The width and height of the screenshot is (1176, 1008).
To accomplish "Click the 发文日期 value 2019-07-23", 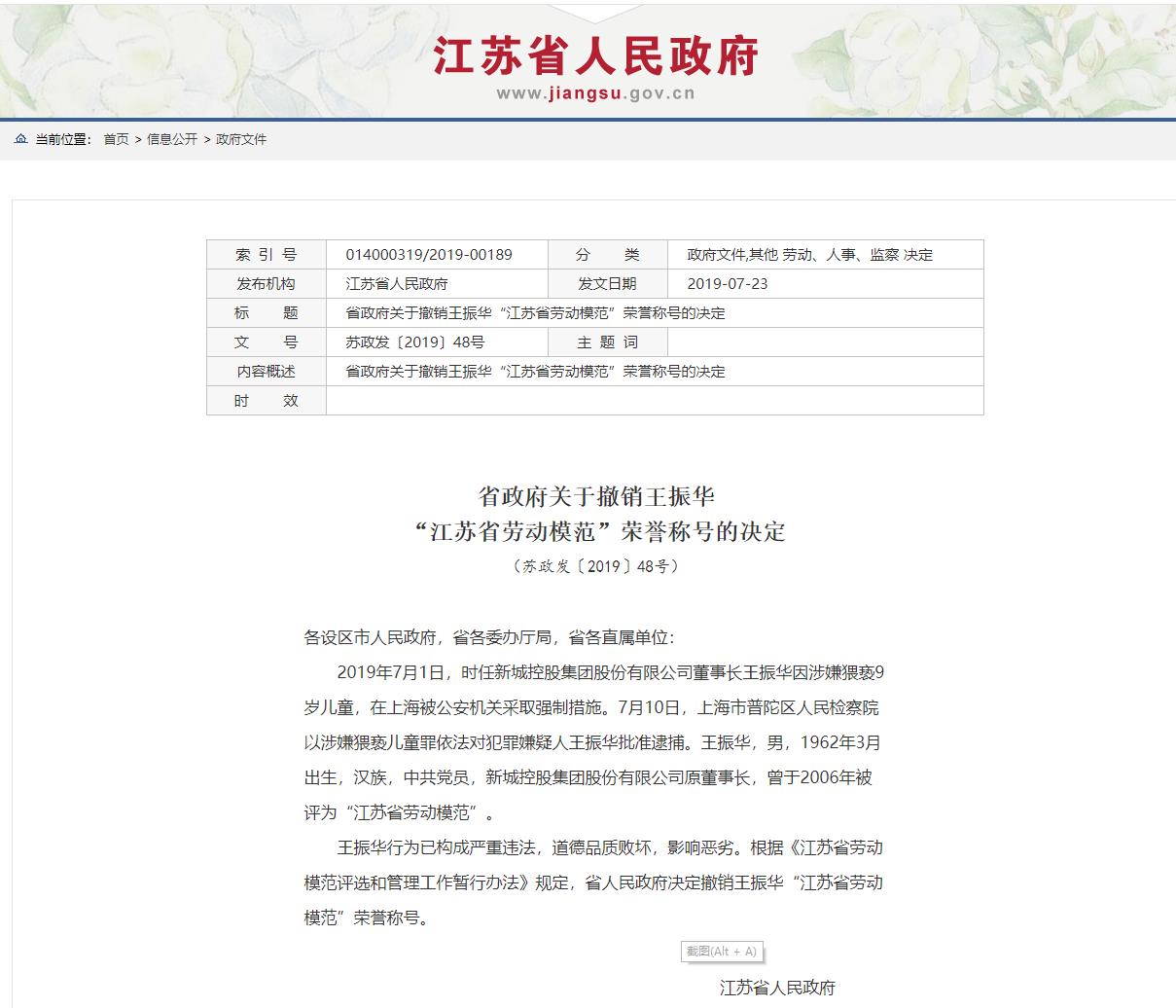I will [x=727, y=284].
